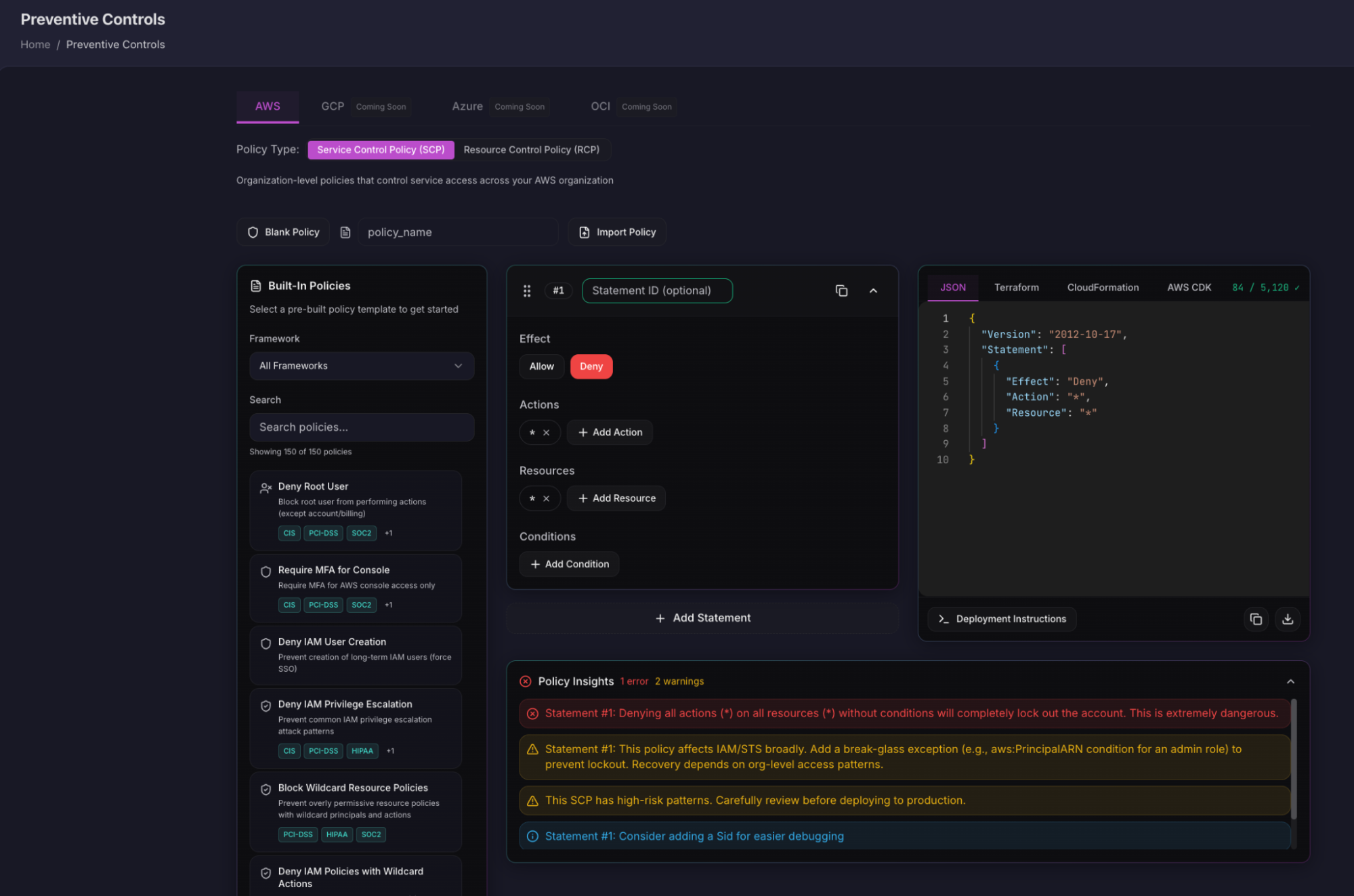The height and width of the screenshot is (896, 1354).
Task: Click the Deny IAM User Creation shield icon
Action: [x=266, y=643]
